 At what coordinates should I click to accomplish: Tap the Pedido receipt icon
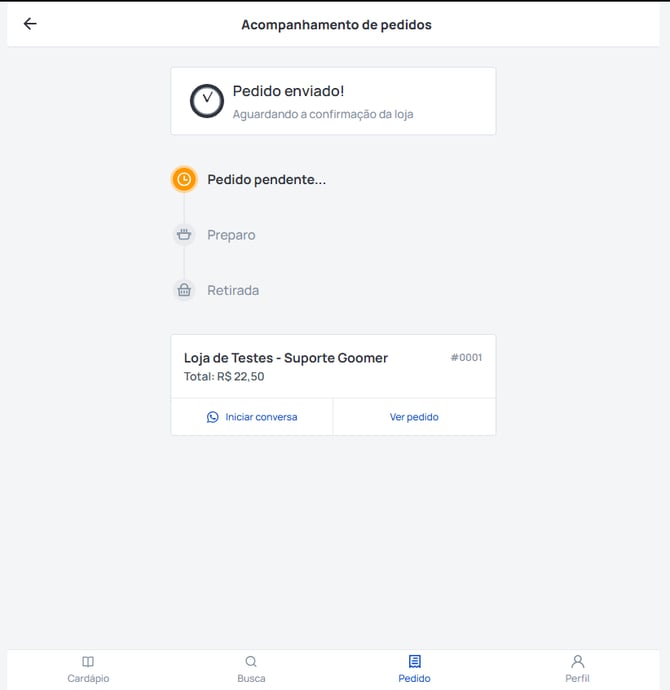pos(414,662)
